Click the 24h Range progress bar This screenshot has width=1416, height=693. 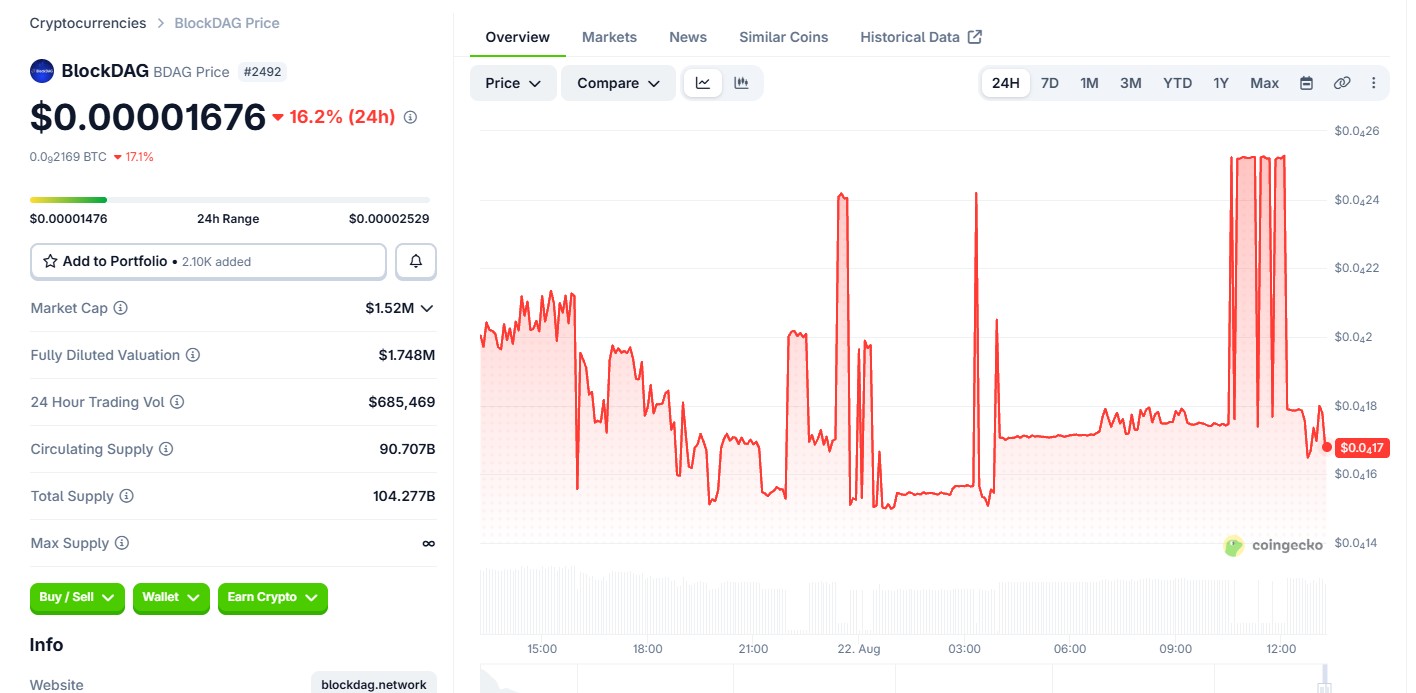click(230, 200)
